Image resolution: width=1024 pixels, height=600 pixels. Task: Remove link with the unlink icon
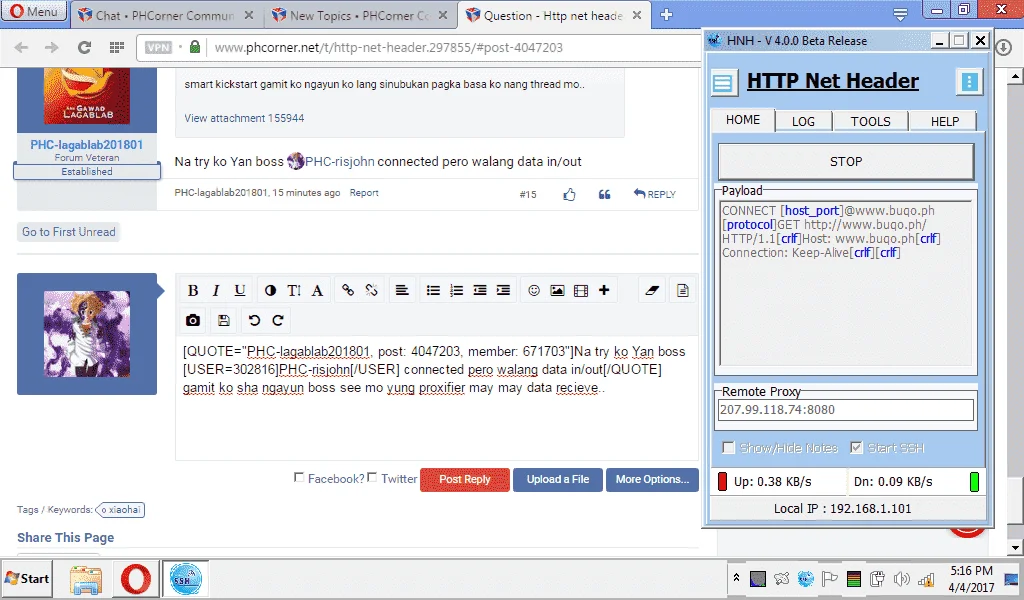[x=372, y=291]
